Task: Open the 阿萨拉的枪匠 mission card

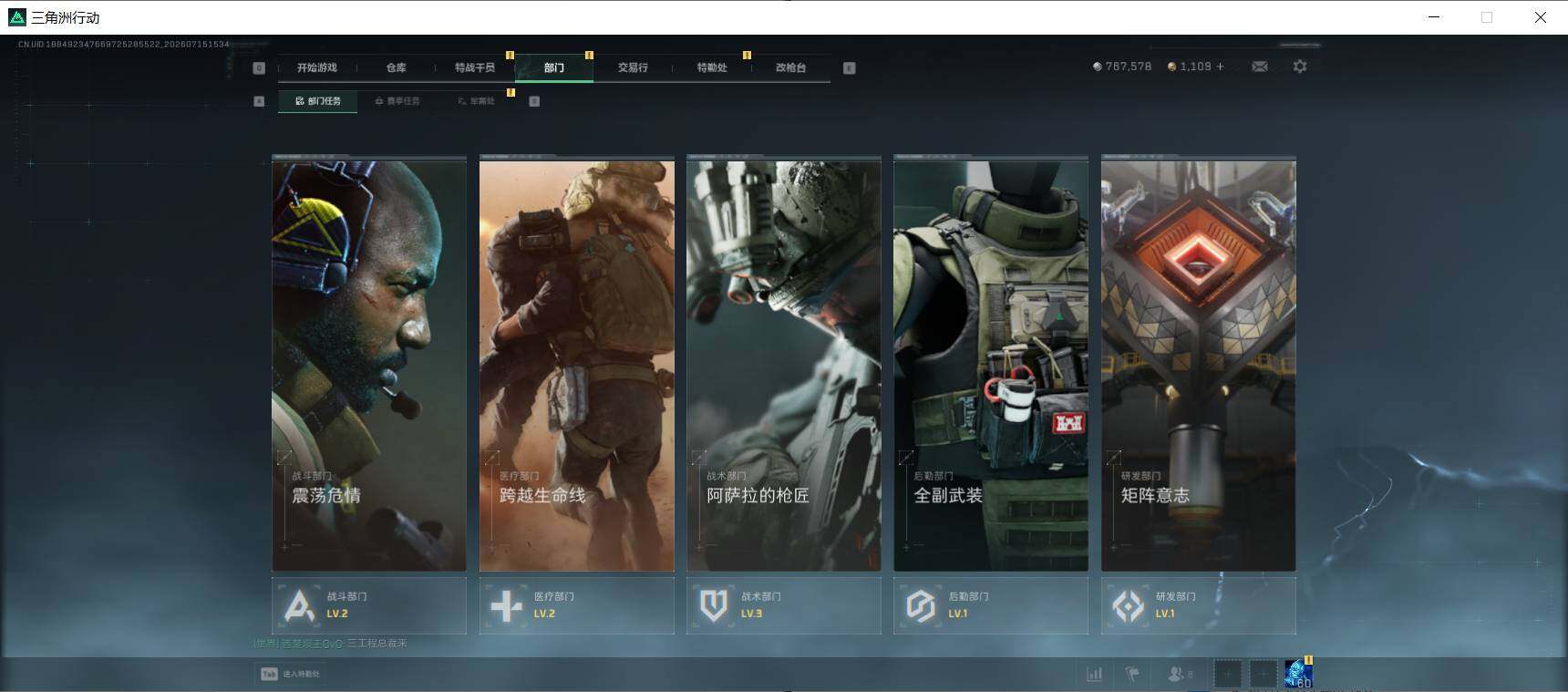Action: point(784,365)
